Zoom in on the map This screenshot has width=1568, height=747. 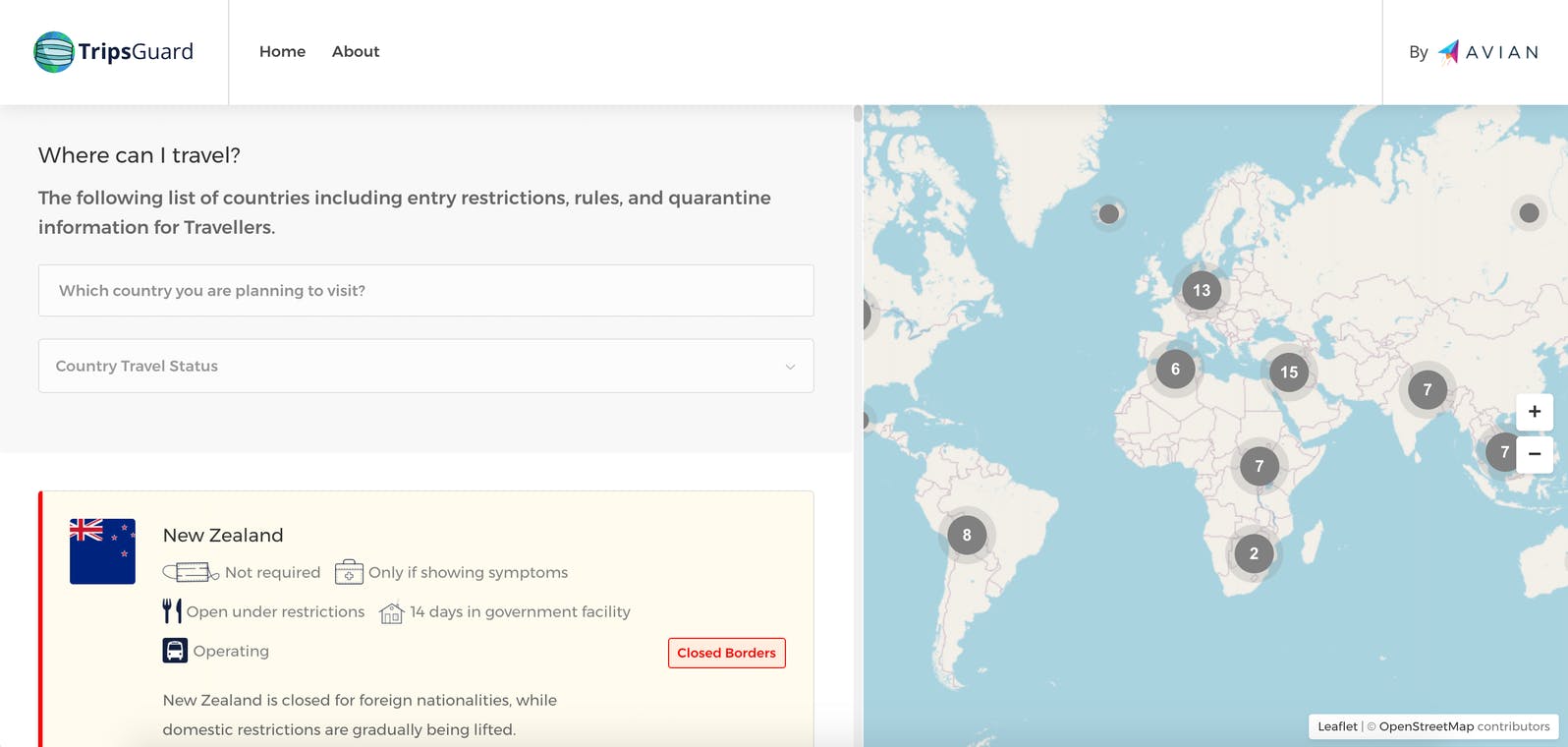(1534, 412)
